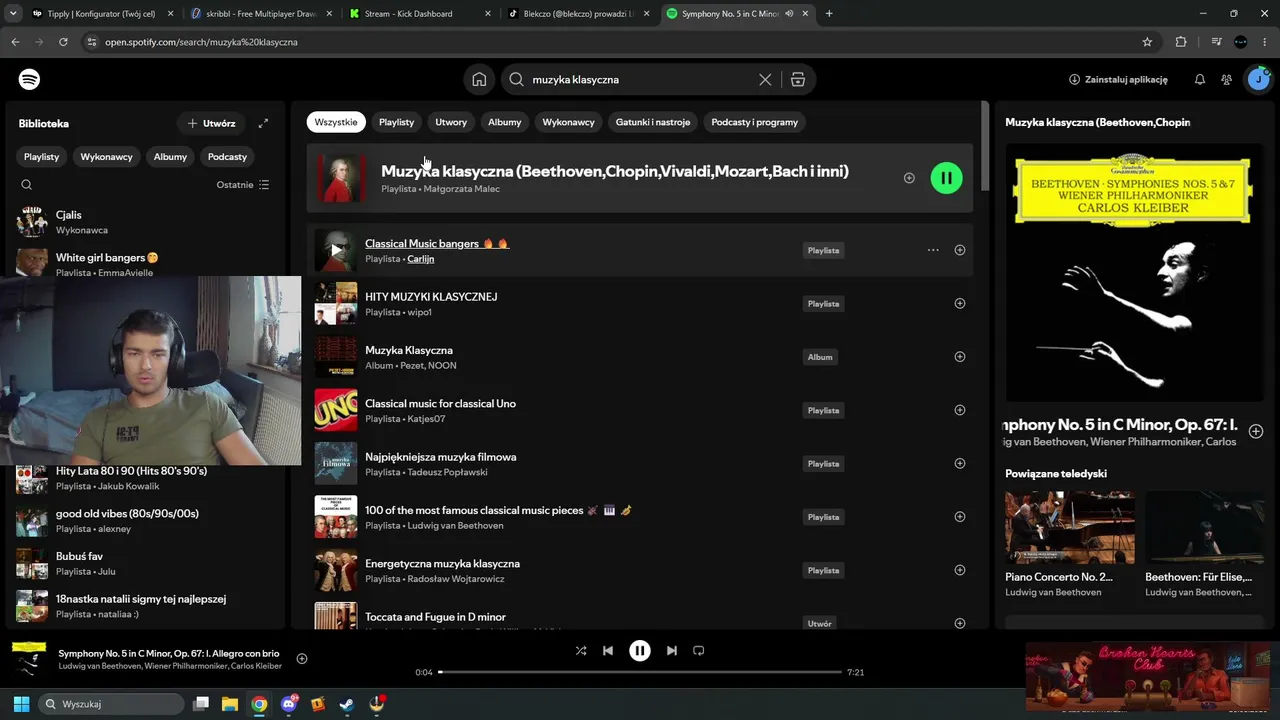Add HITY MUZYKI KLASYCZNEJ to library
The height and width of the screenshot is (720, 1280).
click(960, 303)
